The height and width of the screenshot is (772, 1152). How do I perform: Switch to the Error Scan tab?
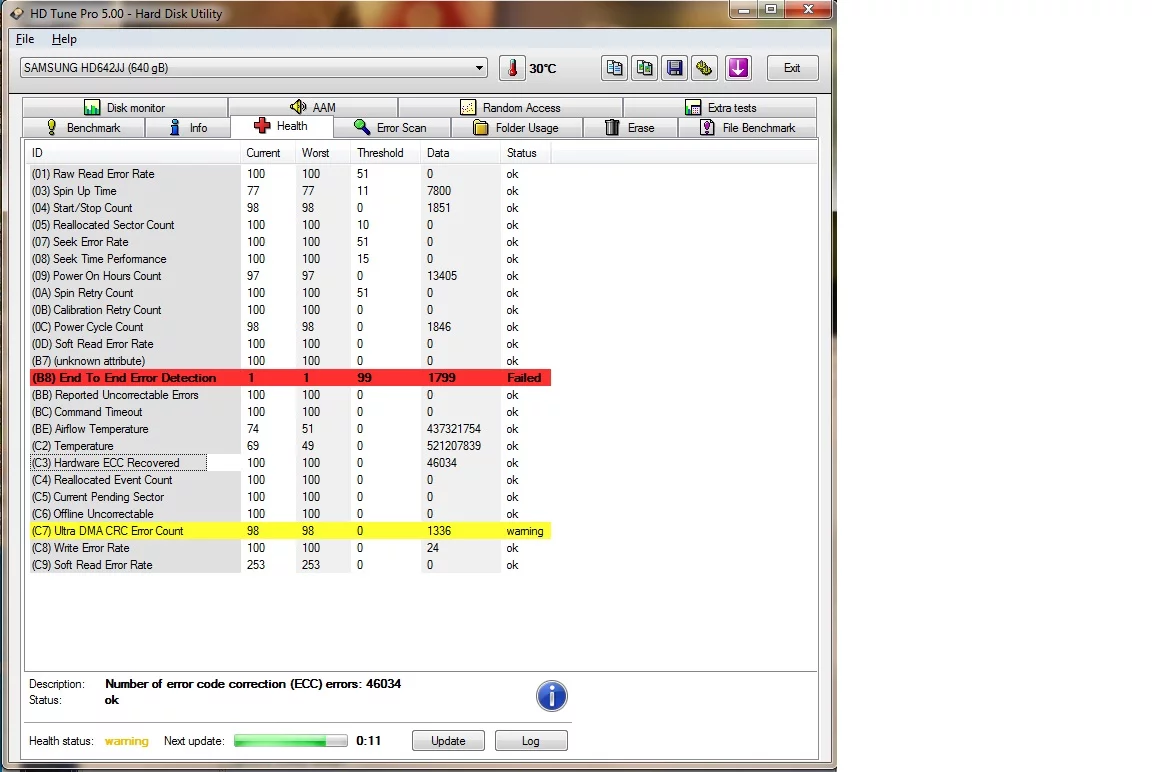(x=392, y=128)
